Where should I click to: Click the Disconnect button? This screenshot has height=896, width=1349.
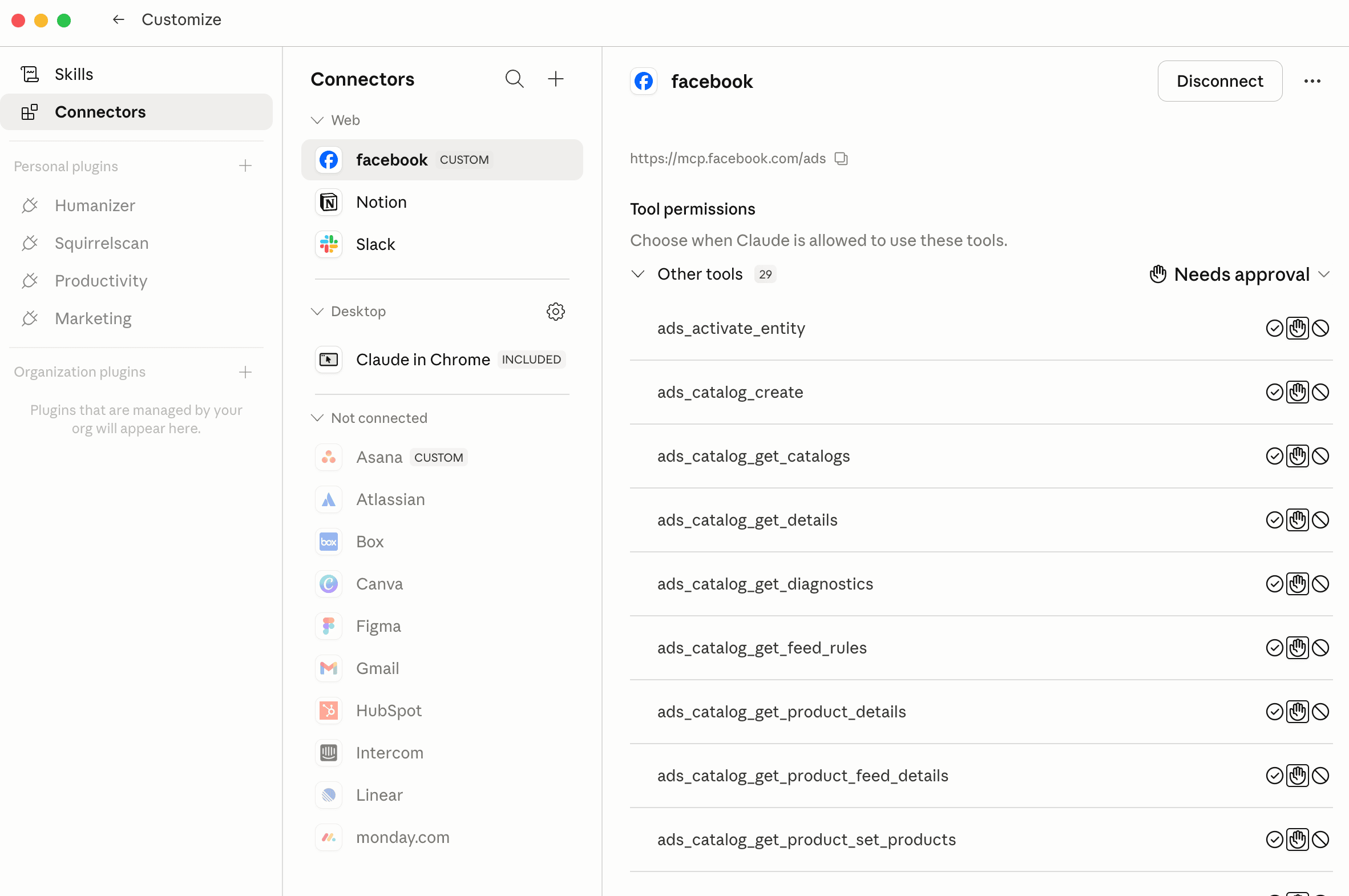(1219, 81)
